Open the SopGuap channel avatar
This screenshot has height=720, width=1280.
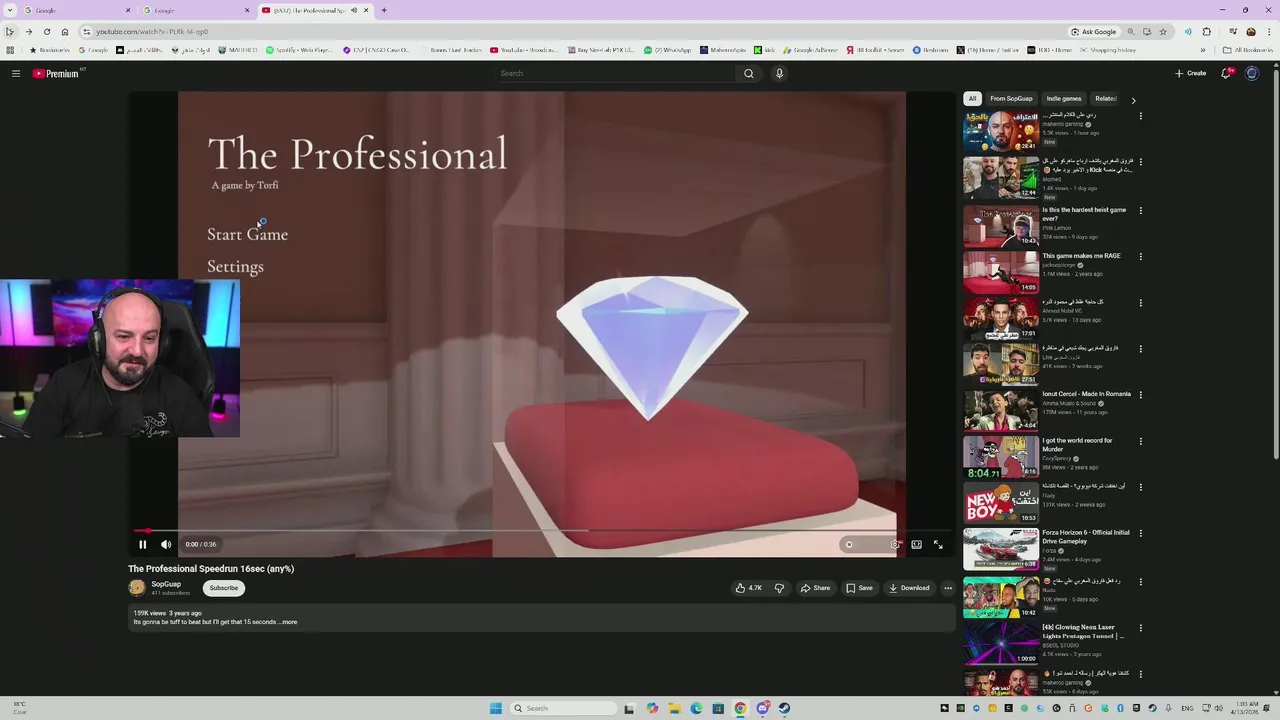(x=137, y=588)
